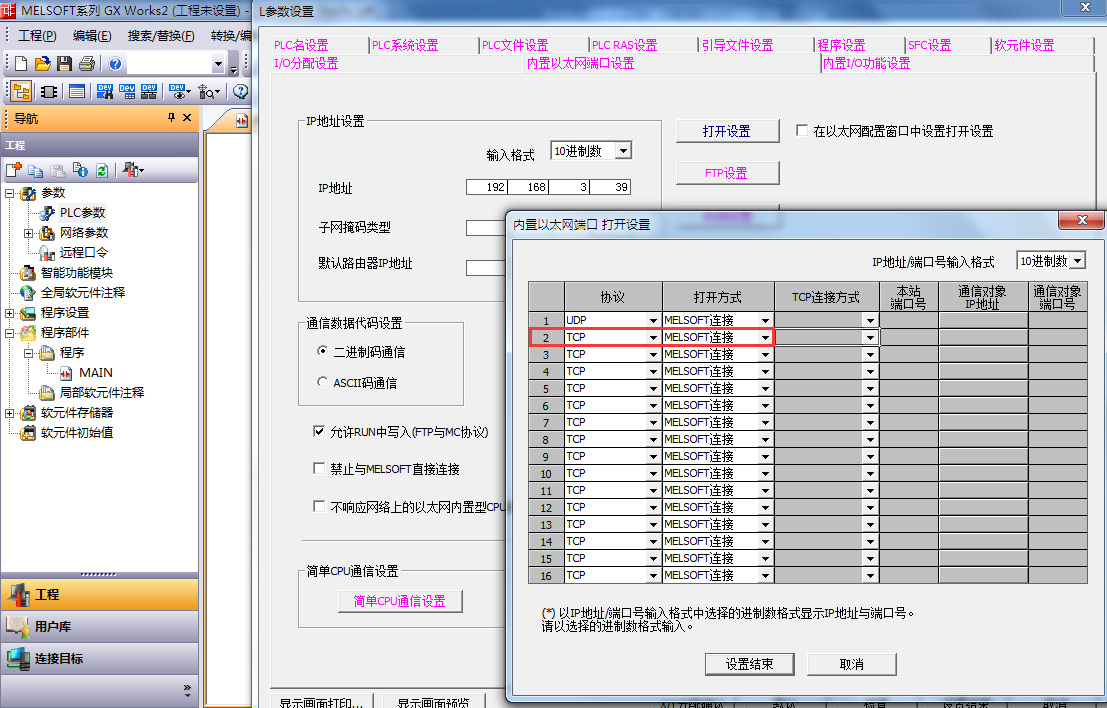
Task: Check 不响应网络上的以太网内置型CPU checkbox
Action: [319, 506]
